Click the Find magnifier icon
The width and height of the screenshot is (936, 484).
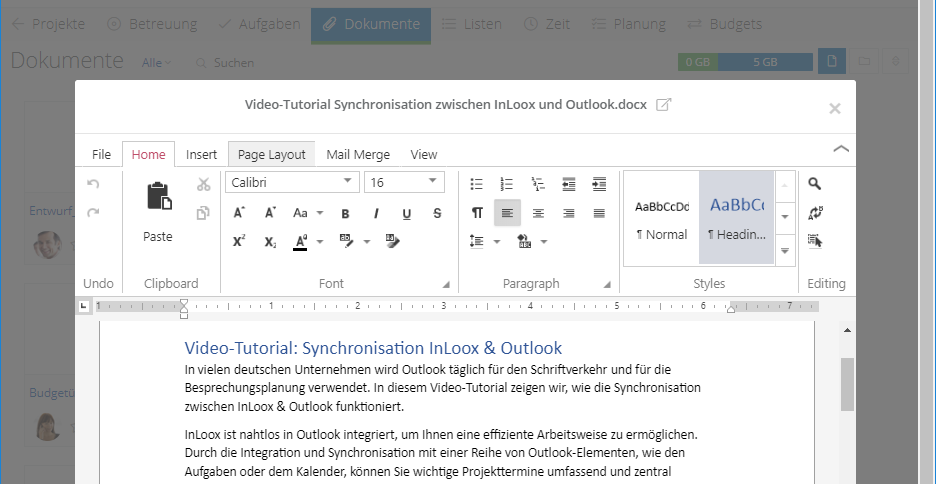814,184
